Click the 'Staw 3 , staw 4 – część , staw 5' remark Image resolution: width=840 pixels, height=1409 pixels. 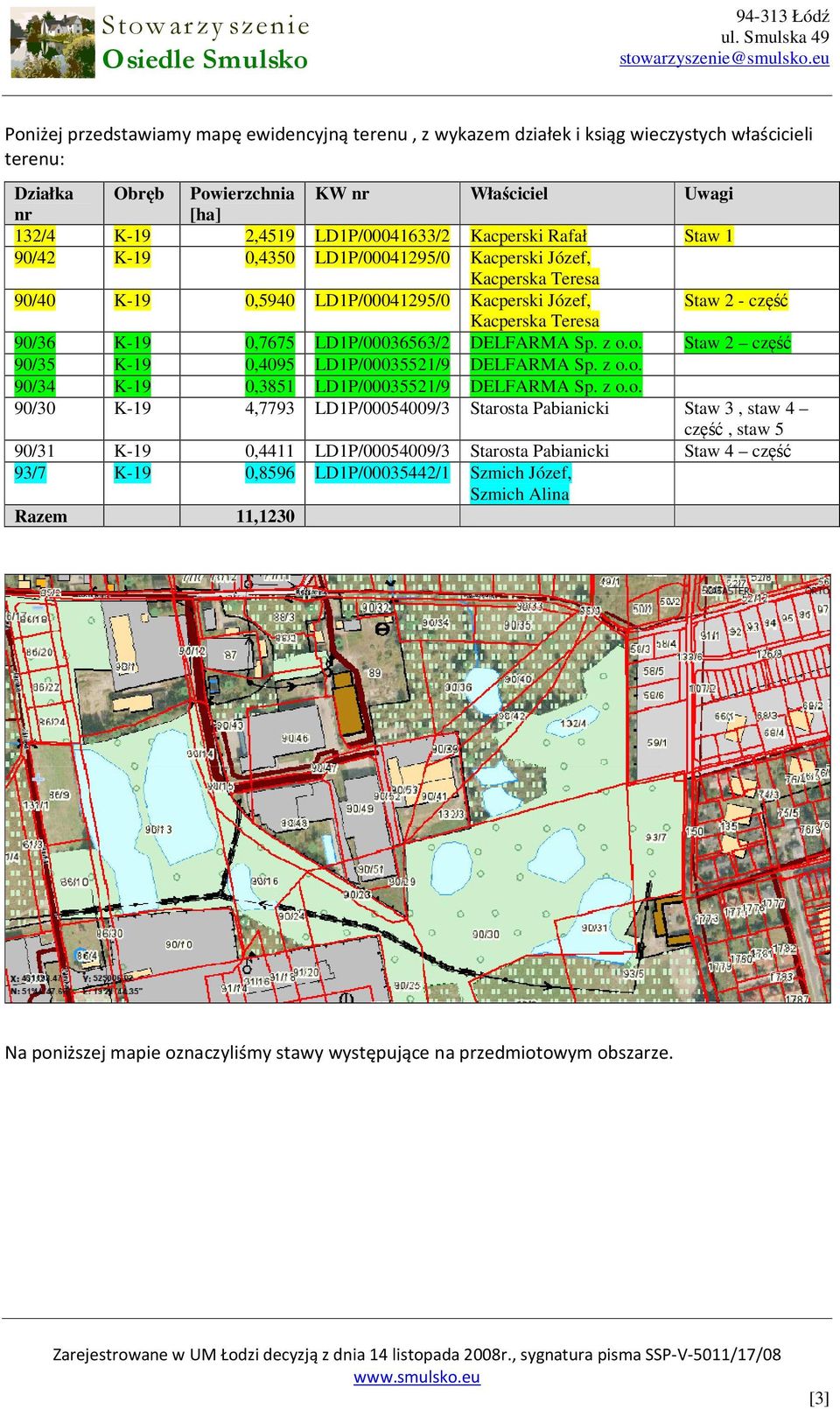[746, 418]
